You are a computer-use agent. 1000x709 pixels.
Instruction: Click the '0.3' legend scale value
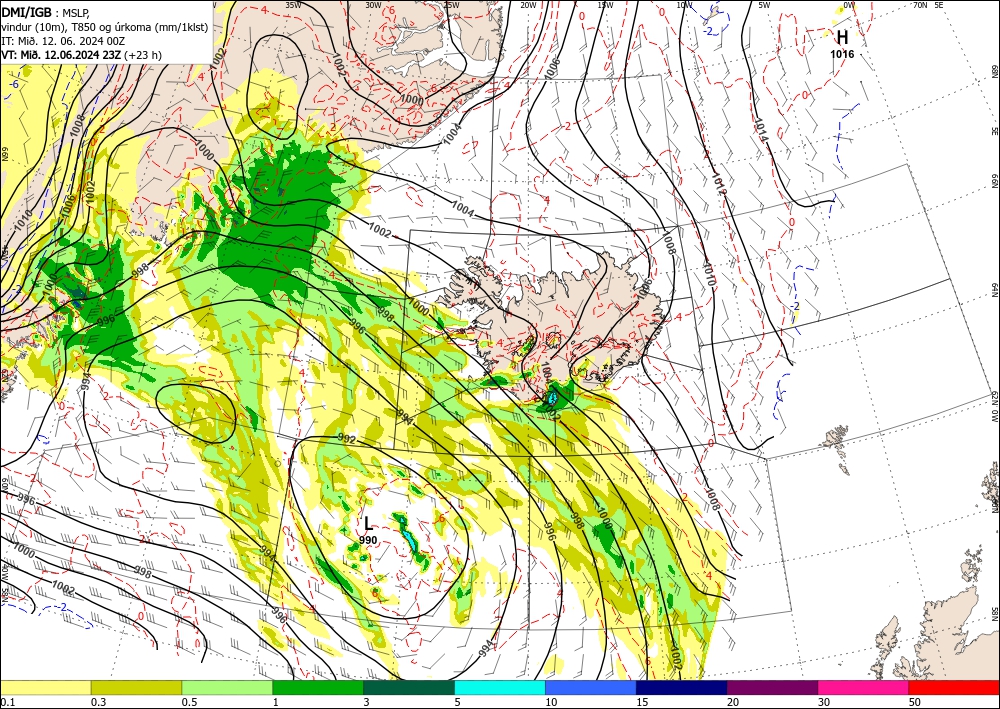(x=98, y=702)
